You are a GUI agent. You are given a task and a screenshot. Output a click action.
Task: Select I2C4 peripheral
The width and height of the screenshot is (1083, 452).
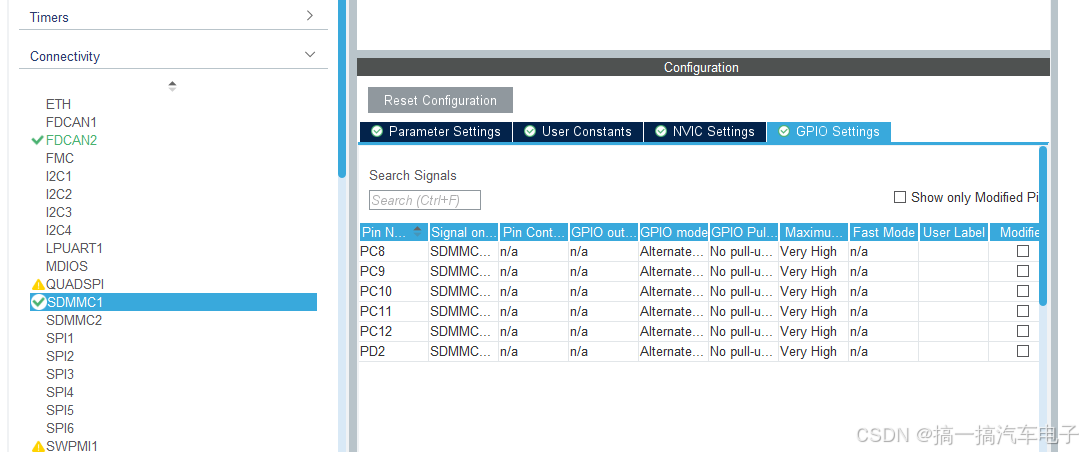pyautogui.click(x=59, y=230)
